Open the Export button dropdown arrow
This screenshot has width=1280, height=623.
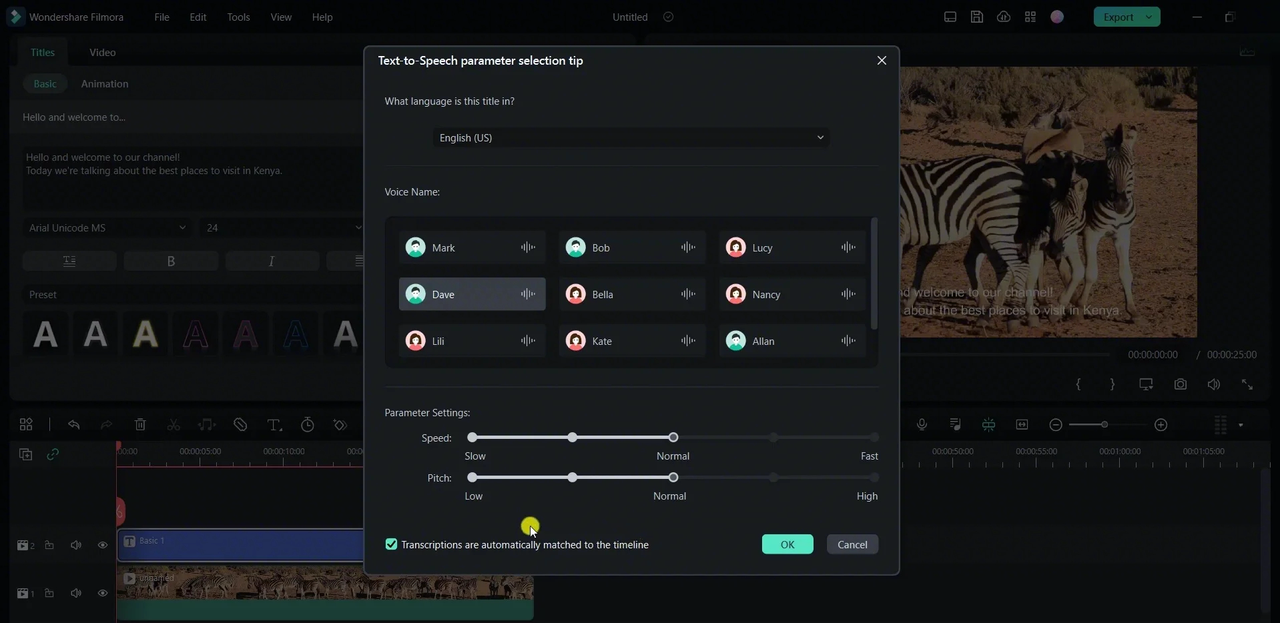[1150, 17]
